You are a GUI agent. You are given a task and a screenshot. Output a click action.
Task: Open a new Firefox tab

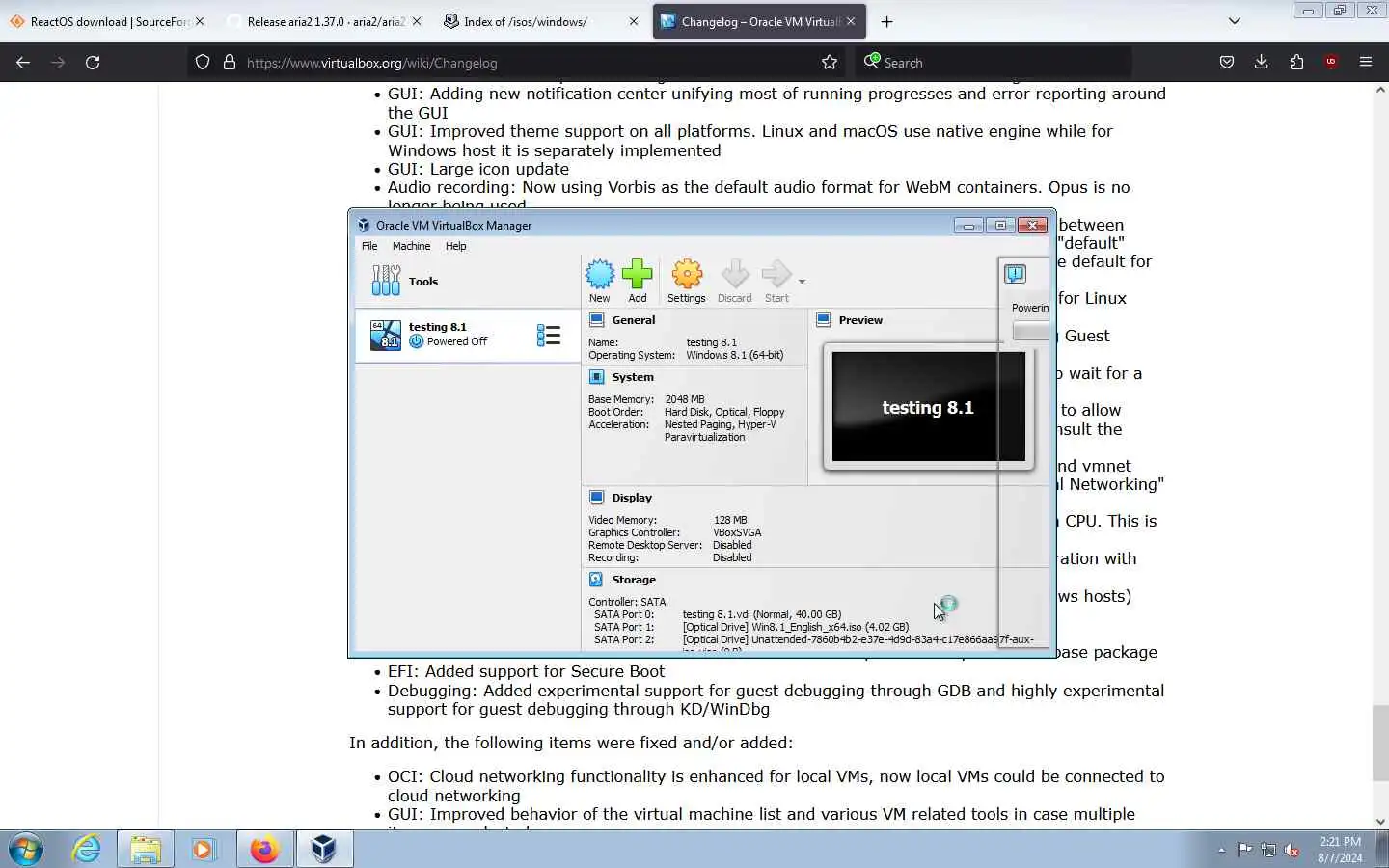[x=886, y=21]
